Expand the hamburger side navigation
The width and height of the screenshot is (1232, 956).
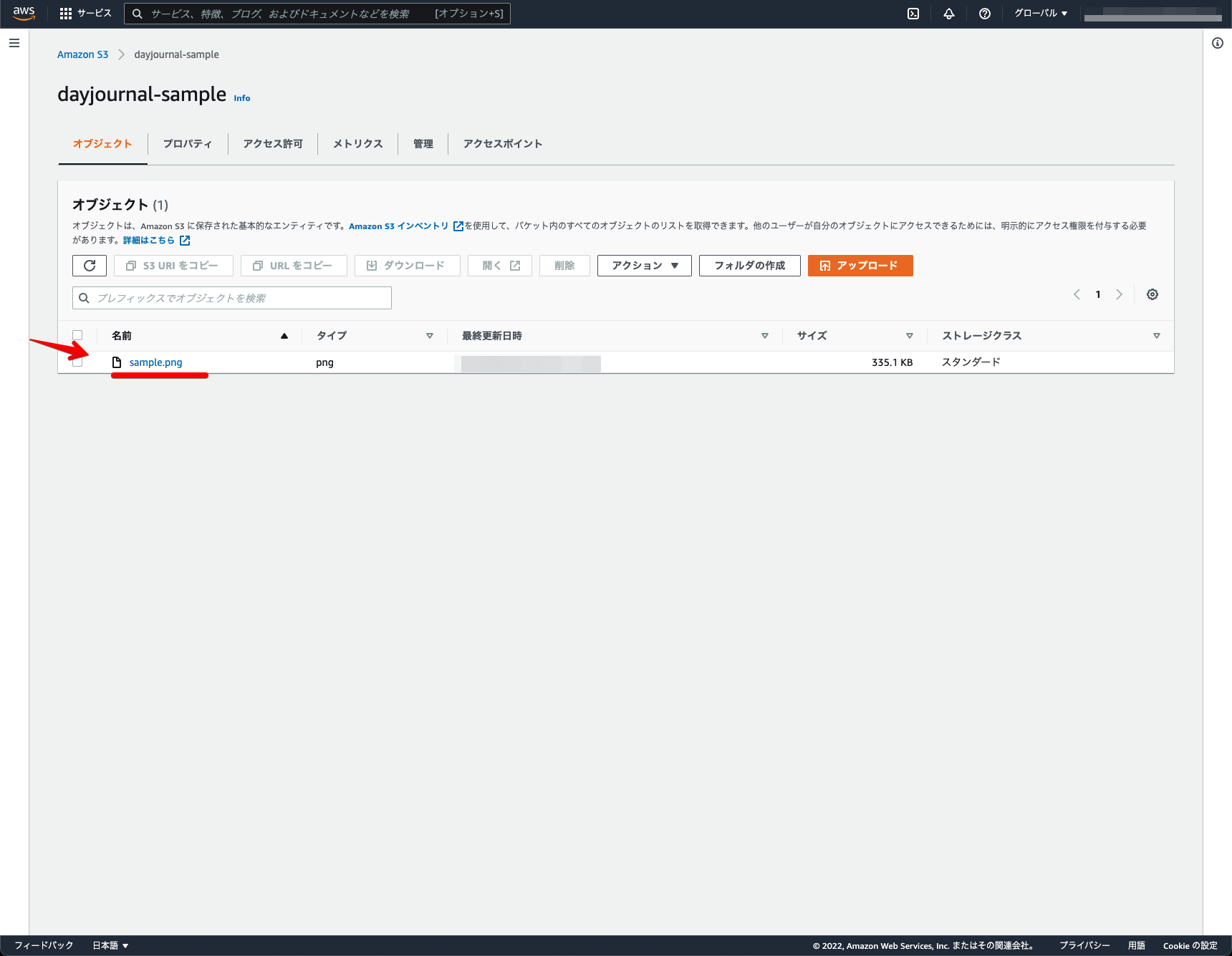click(x=14, y=43)
